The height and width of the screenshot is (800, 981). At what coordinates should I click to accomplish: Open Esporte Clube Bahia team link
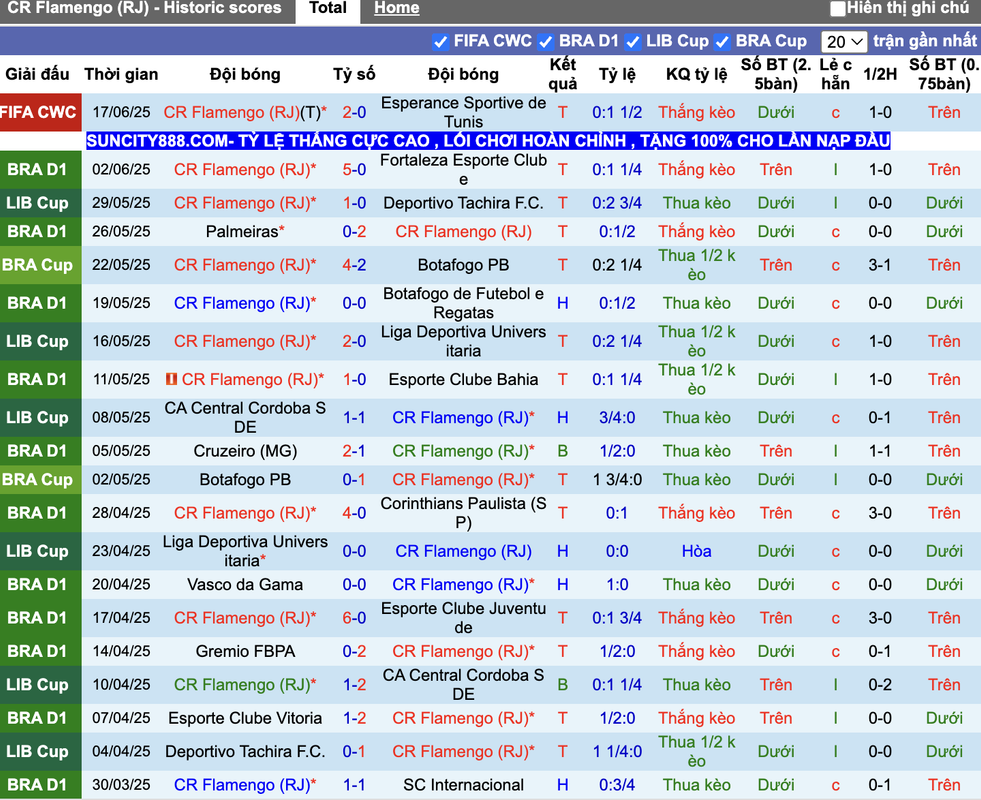click(464, 380)
